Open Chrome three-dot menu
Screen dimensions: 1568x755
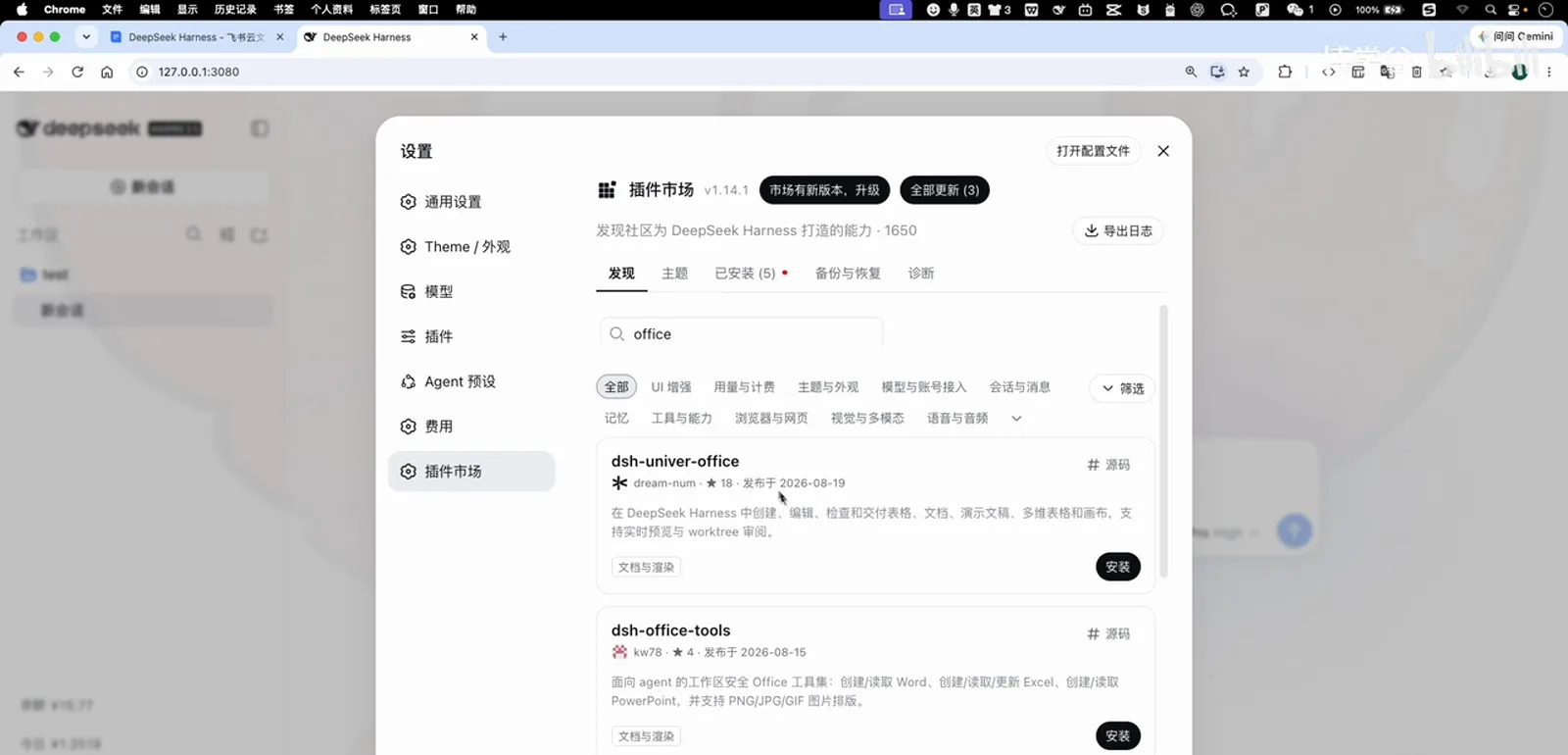click(1548, 72)
